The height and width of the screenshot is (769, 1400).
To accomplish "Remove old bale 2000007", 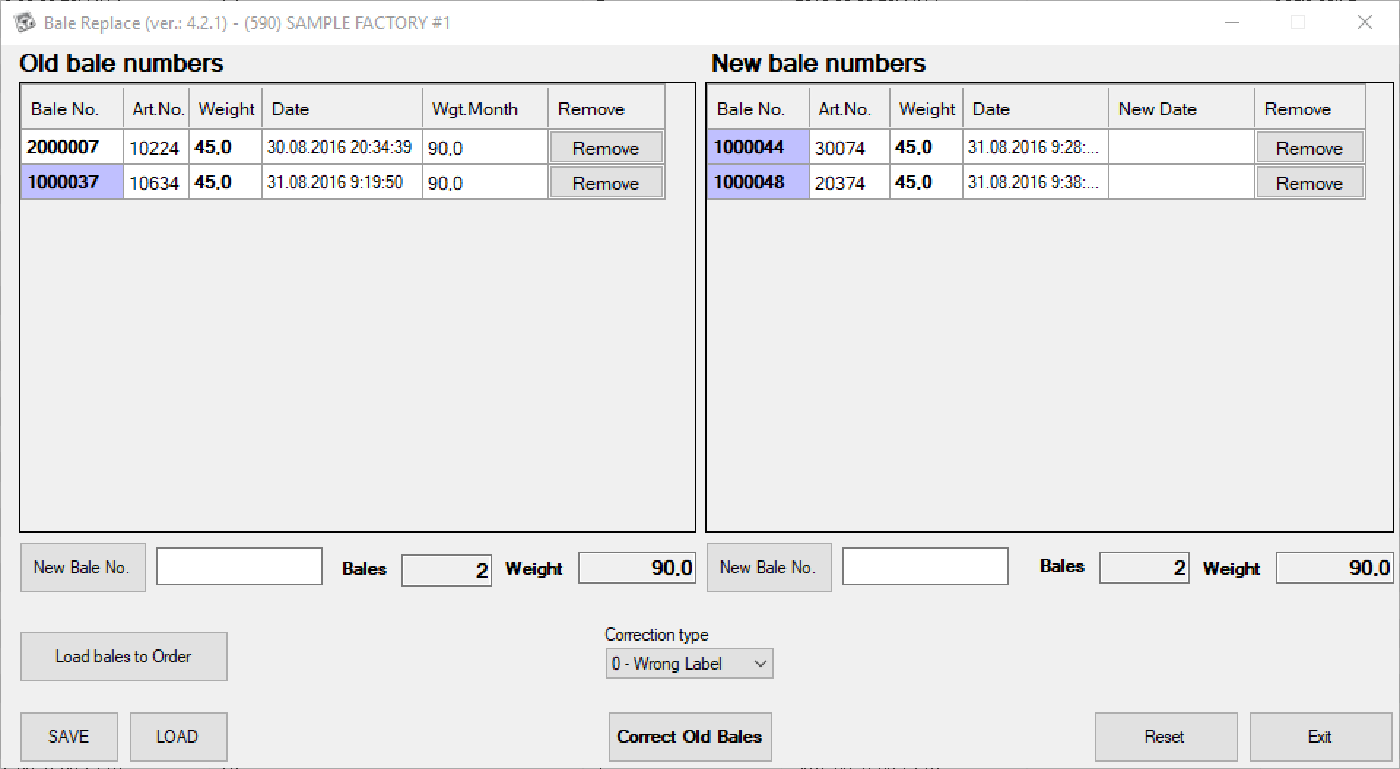I will [x=606, y=148].
